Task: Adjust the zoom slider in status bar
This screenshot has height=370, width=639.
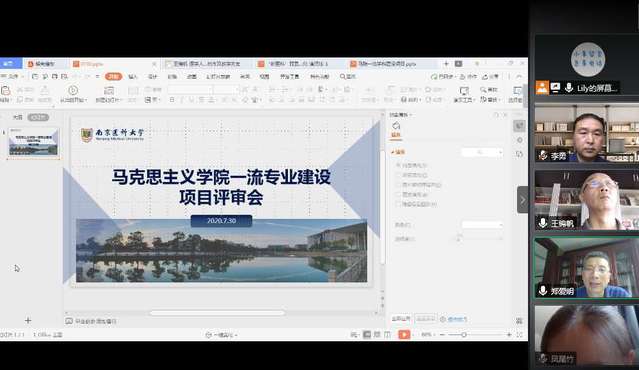Action: click(x=463, y=335)
